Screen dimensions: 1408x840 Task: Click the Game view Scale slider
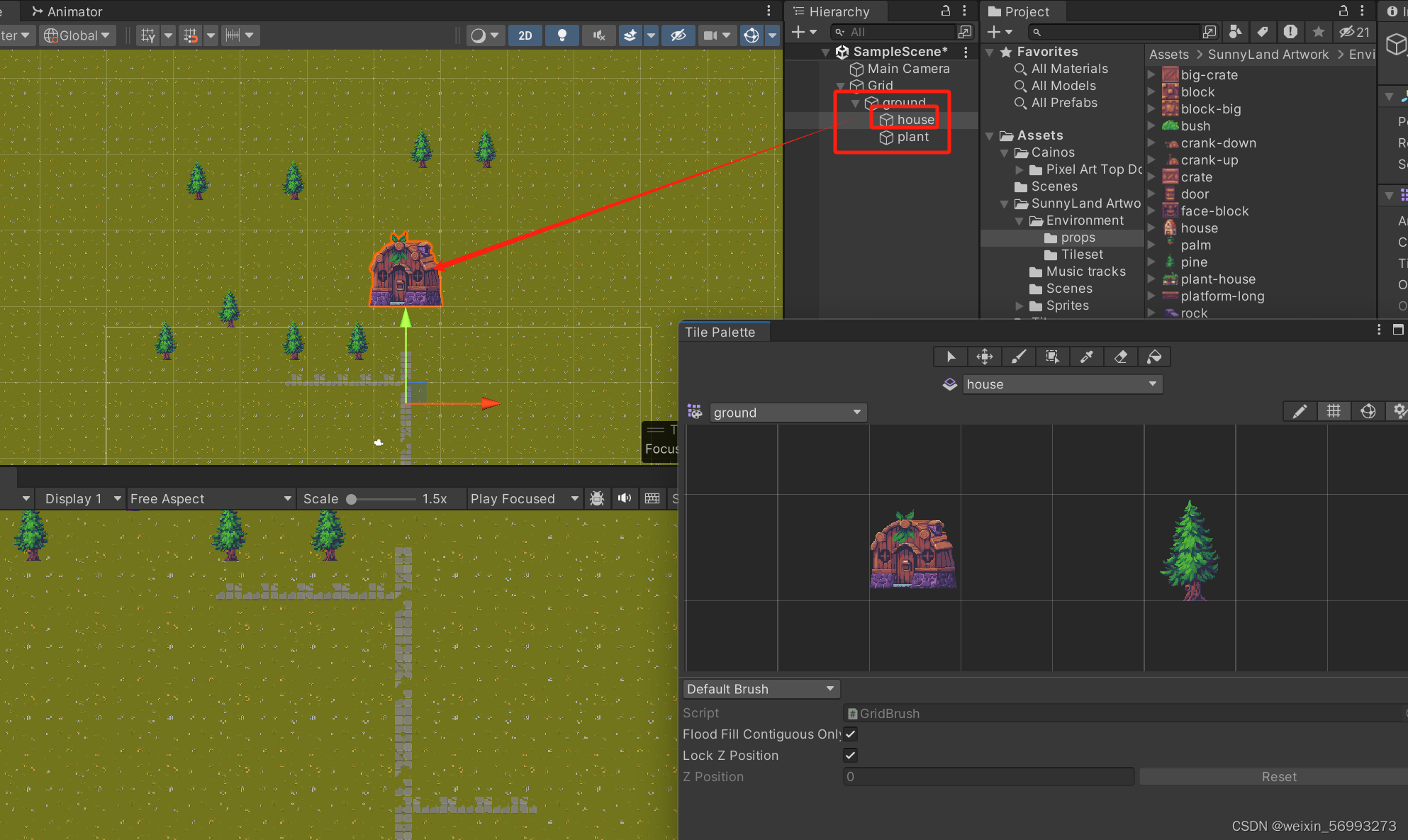[383, 499]
